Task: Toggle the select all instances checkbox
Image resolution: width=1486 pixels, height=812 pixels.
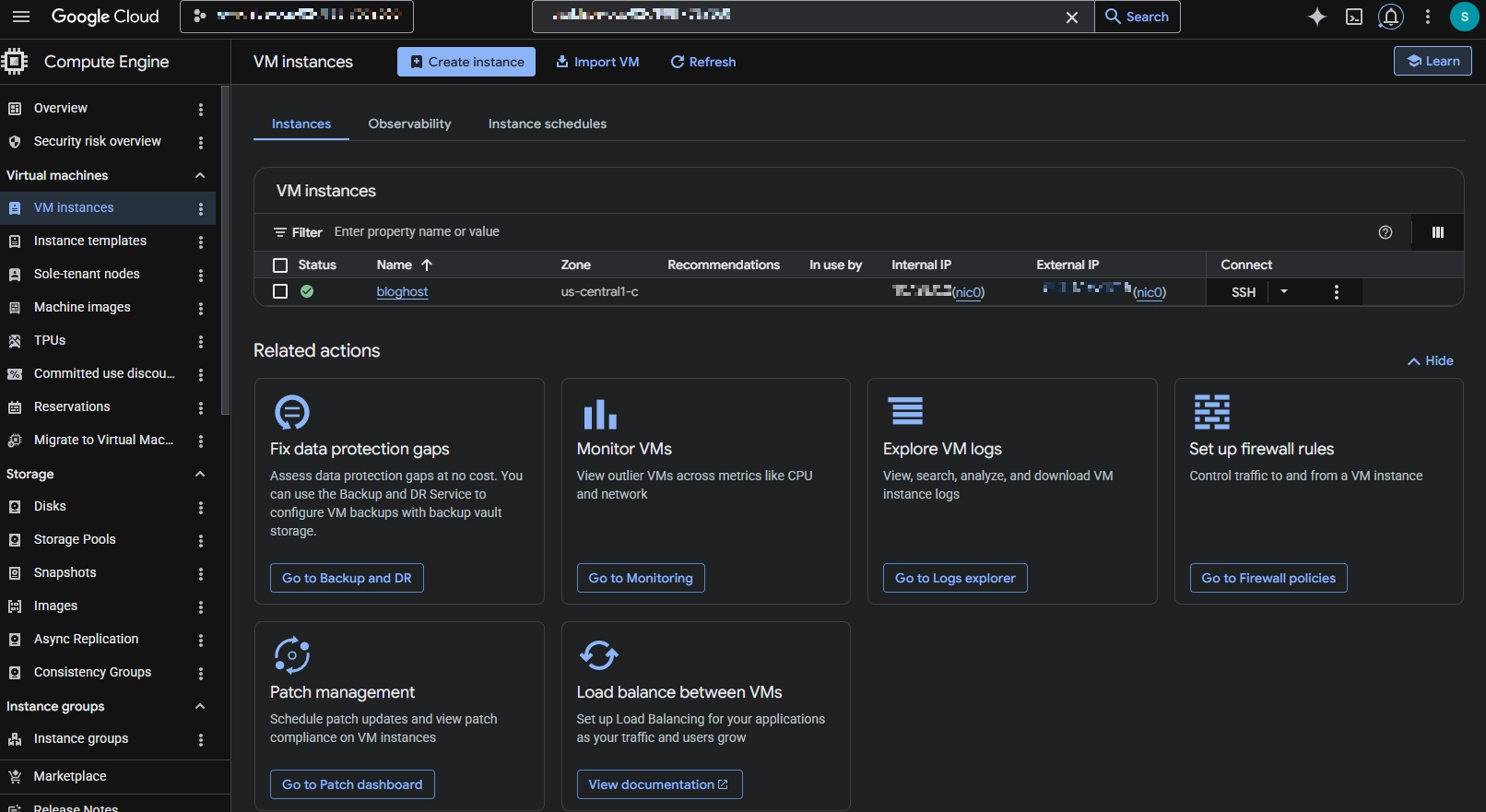Action: click(280, 265)
